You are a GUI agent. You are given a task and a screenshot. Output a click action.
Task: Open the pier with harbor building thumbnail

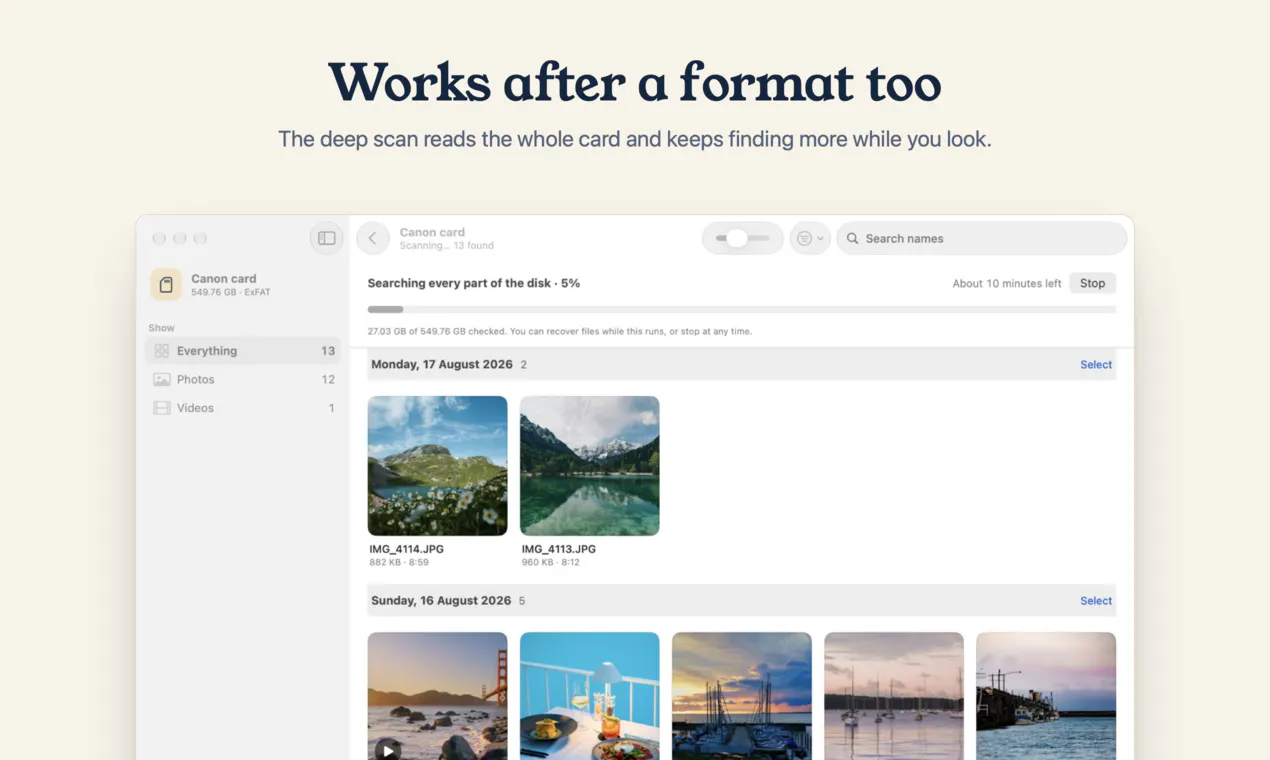[x=1046, y=696]
